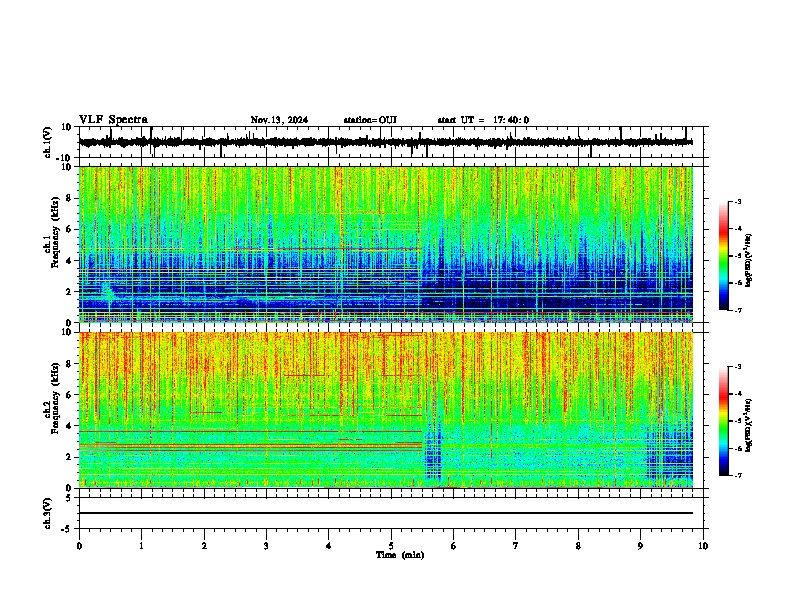
Task: Click the "2" kHz tick on the ch.2 frequency axis
Action: pos(70,457)
